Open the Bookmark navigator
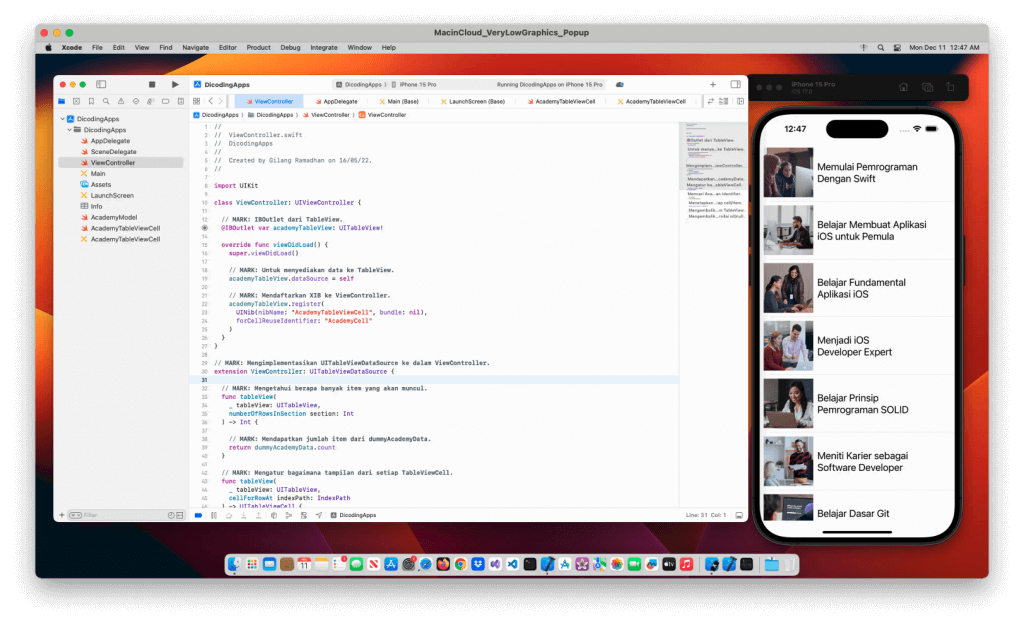Screen dimensions: 1024x625 pos(92,100)
